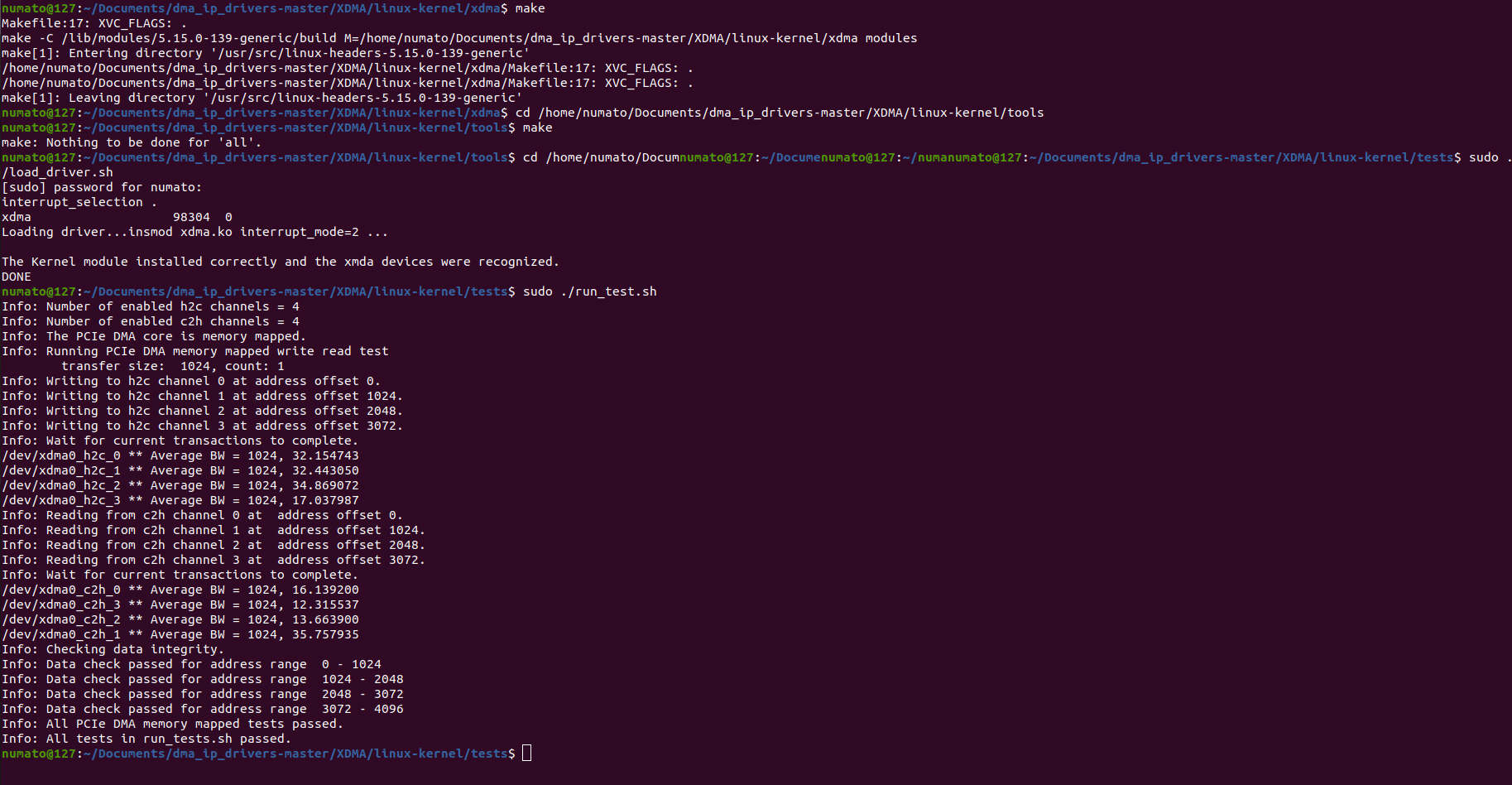This screenshot has height=785, width=1512.
Task: Click the /dev/xdma0_c2h_0 average BW line
Action: tap(180, 590)
